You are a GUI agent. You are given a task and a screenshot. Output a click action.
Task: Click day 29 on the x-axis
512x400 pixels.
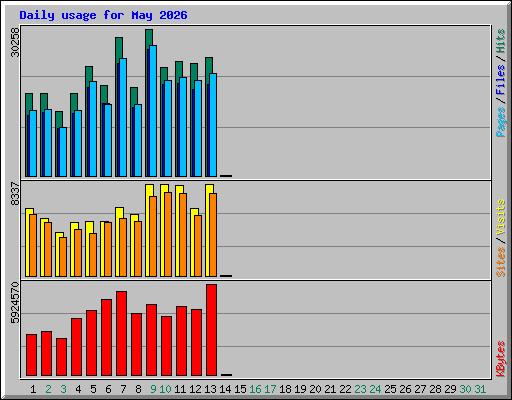[450, 389]
